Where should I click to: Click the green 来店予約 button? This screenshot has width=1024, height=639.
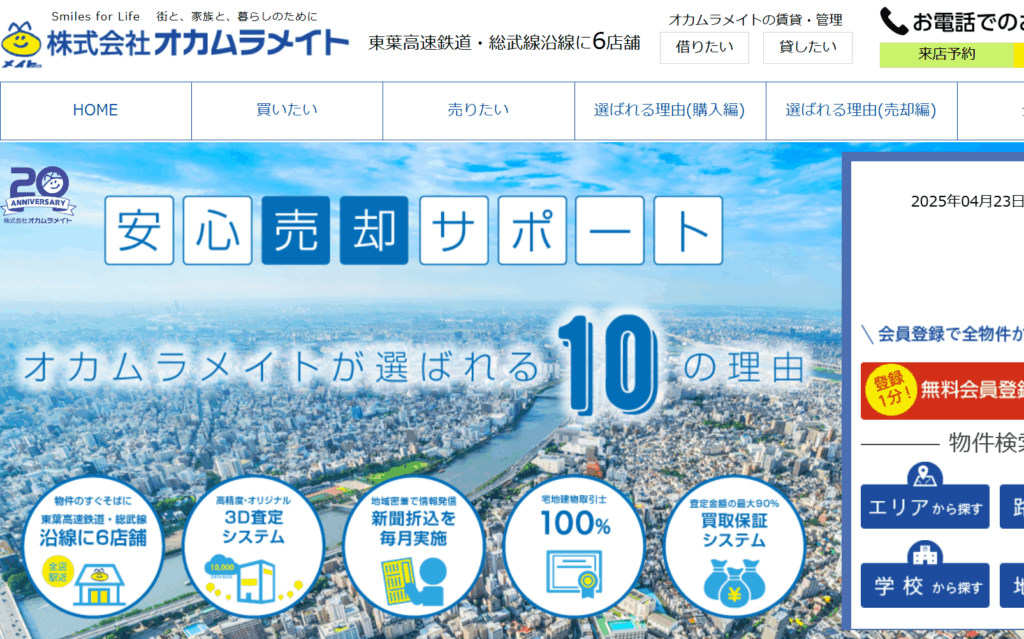pyautogui.click(x=946, y=55)
